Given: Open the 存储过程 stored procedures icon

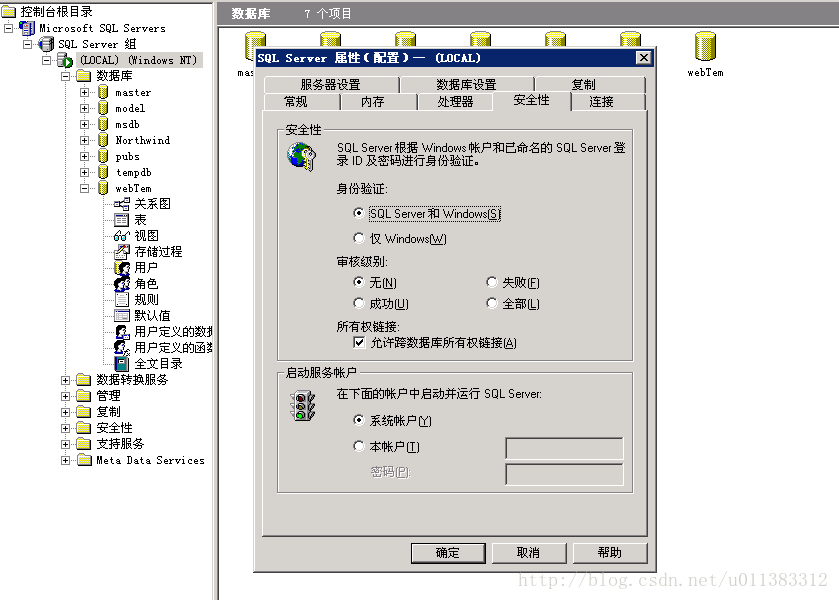Looking at the screenshot, I should 122,252.
